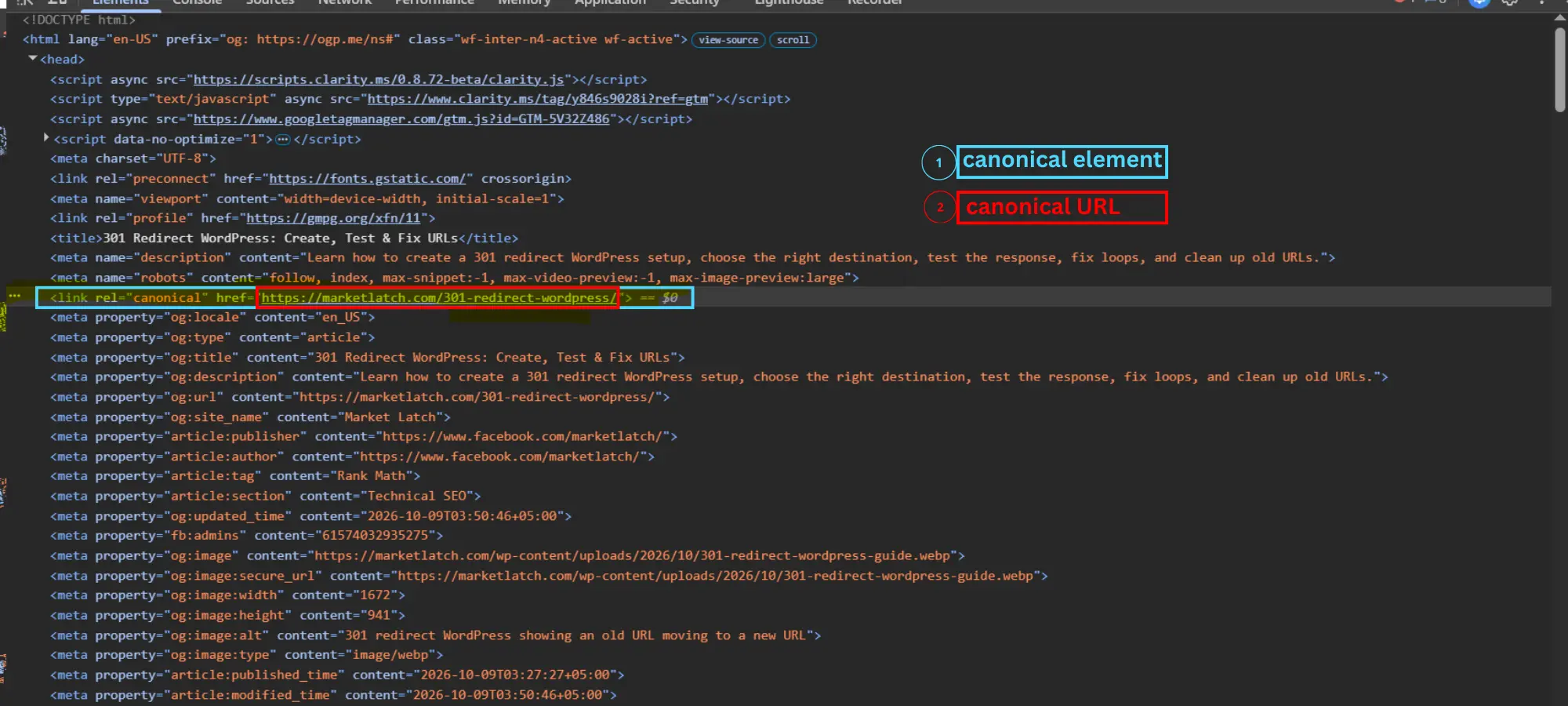1568x706 pixels.
Task: Select the meta name="viewport" row
Action: [x=307, y=198]
